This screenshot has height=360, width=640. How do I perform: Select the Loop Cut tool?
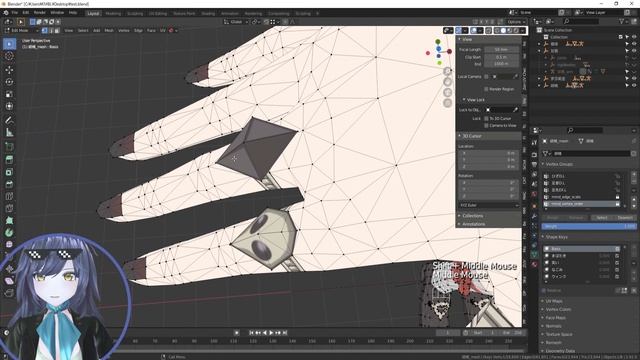pyautogui.click(x=9, y=197)
